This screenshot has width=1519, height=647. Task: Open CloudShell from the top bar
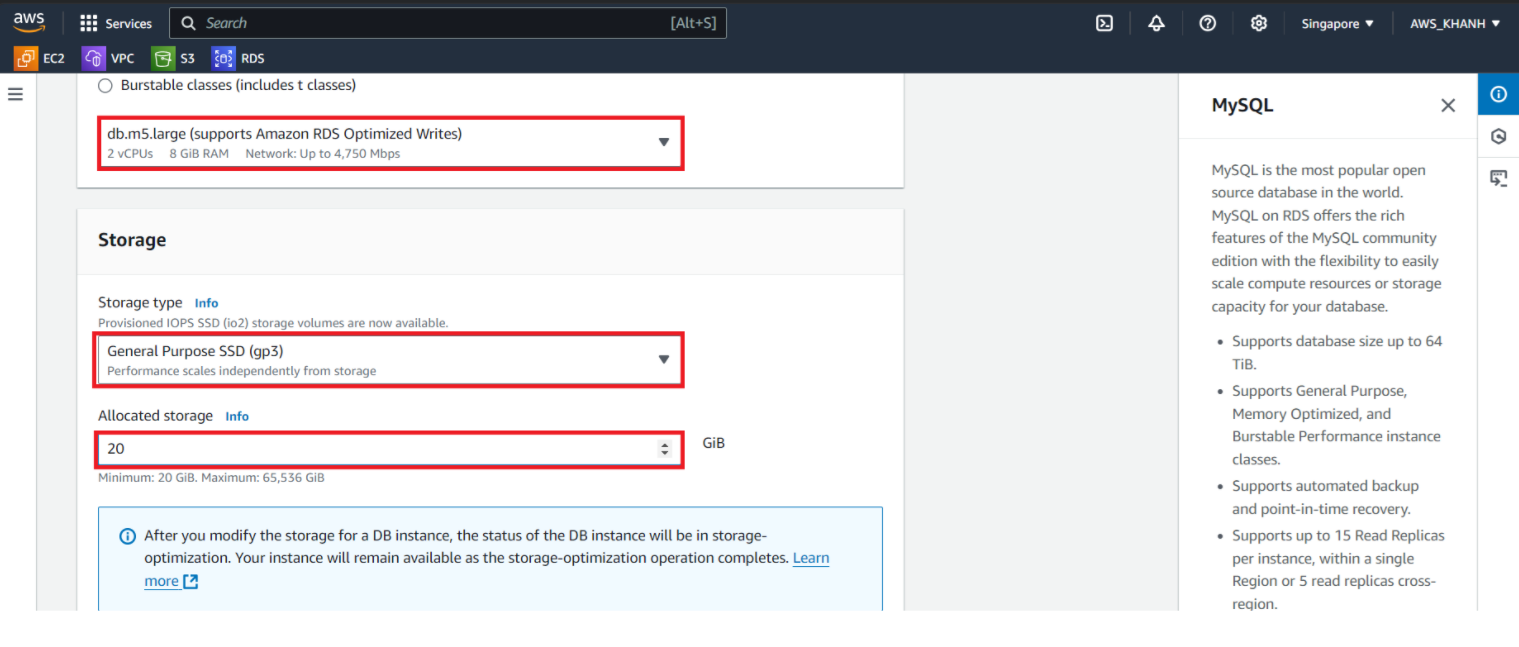coord(1104,23)
